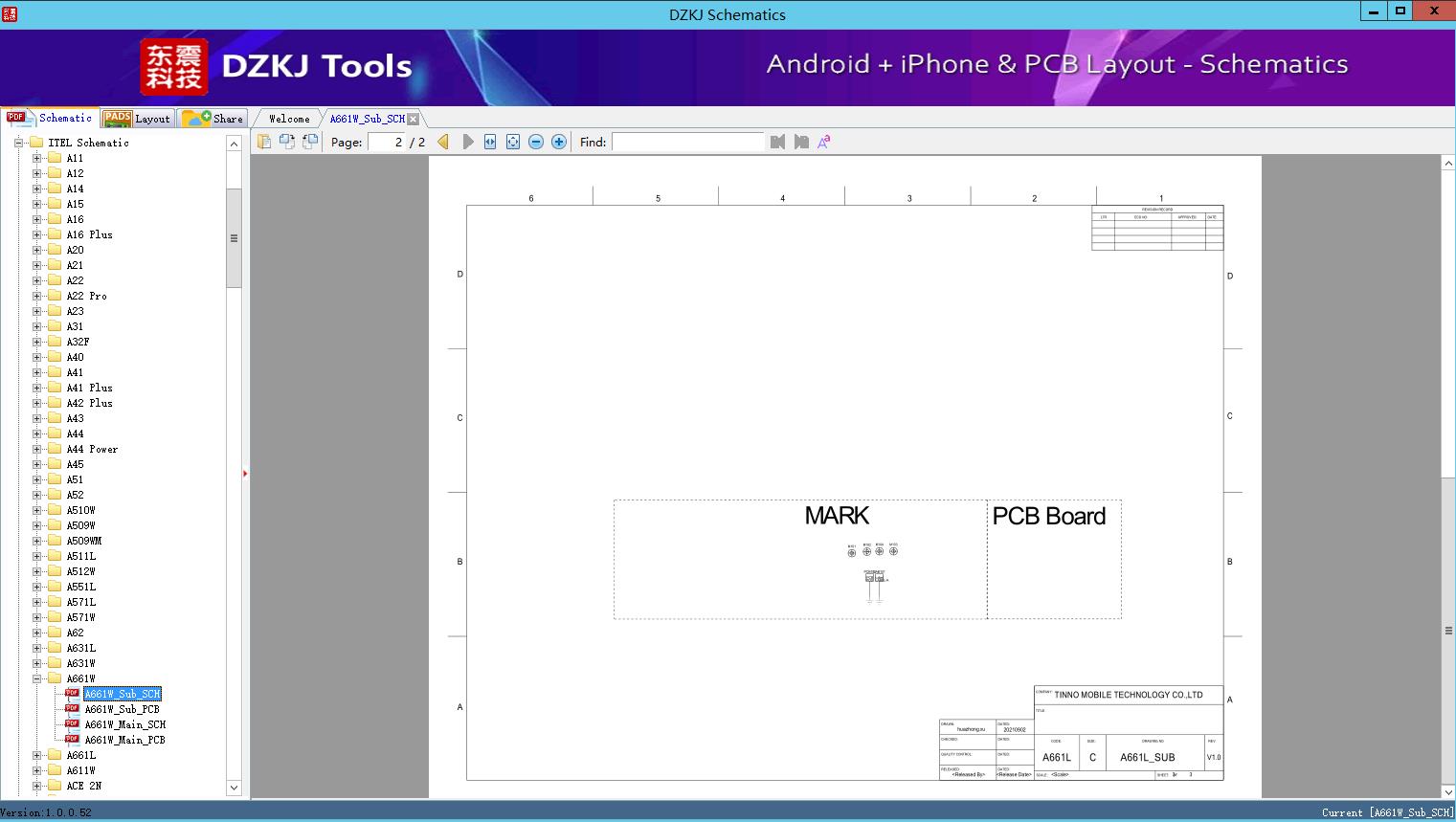
Task: Click the app icon in title bar
Action: (x=11, y=13)
